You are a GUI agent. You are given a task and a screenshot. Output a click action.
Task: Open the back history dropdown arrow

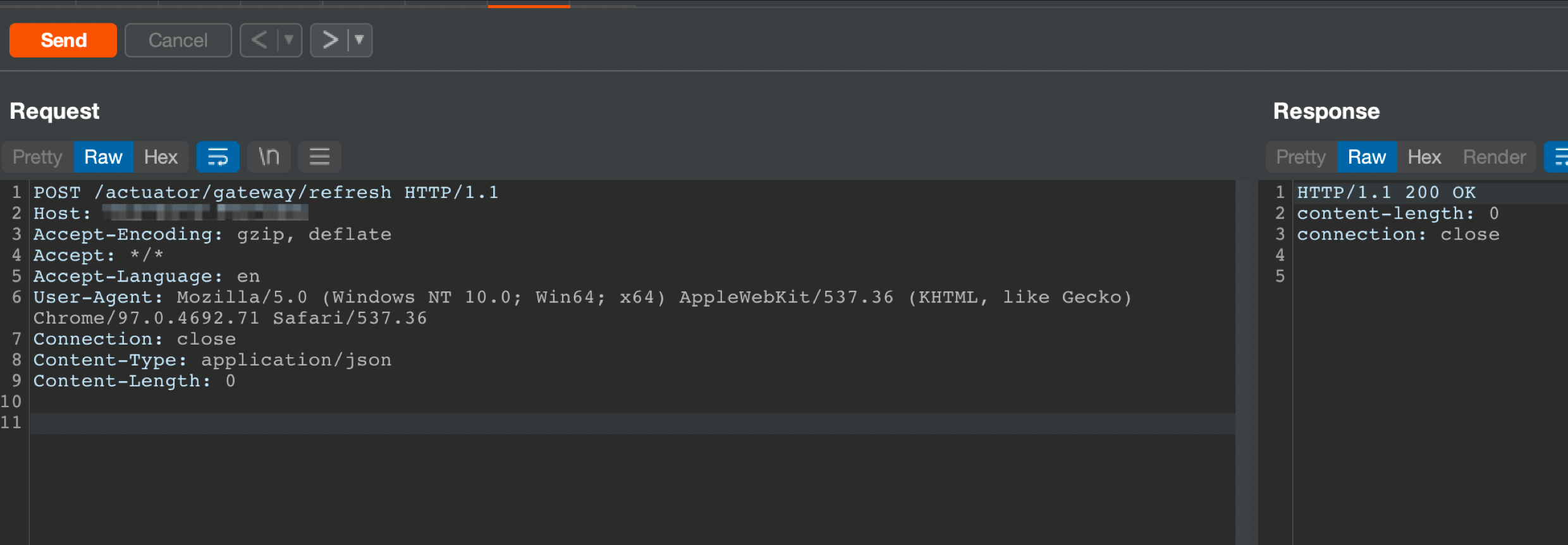tap(289, 40)
